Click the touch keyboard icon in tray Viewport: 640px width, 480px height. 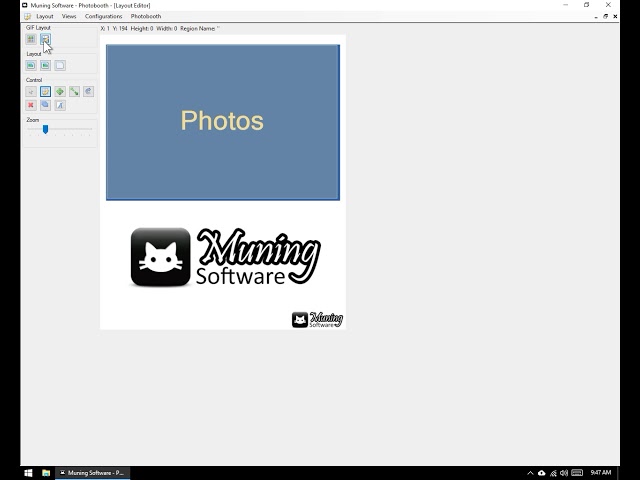pos(577,473)
